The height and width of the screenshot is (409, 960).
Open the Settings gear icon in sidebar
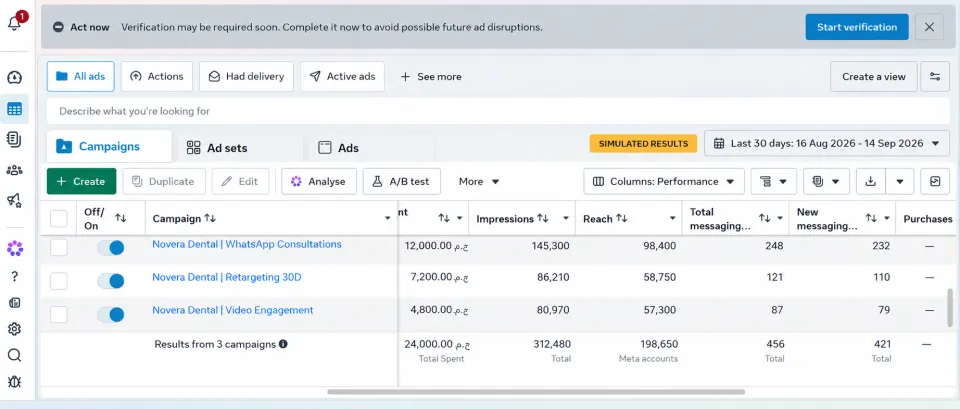[15, 329]
